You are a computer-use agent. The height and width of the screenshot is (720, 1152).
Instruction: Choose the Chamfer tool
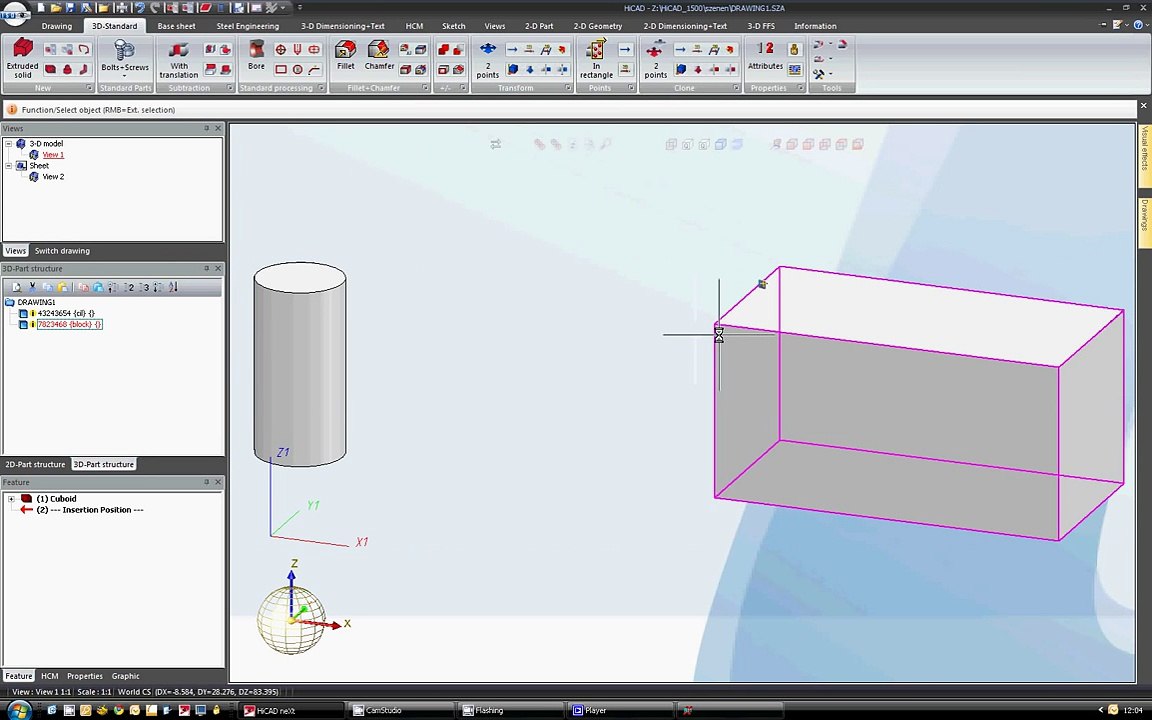point(379,56)
